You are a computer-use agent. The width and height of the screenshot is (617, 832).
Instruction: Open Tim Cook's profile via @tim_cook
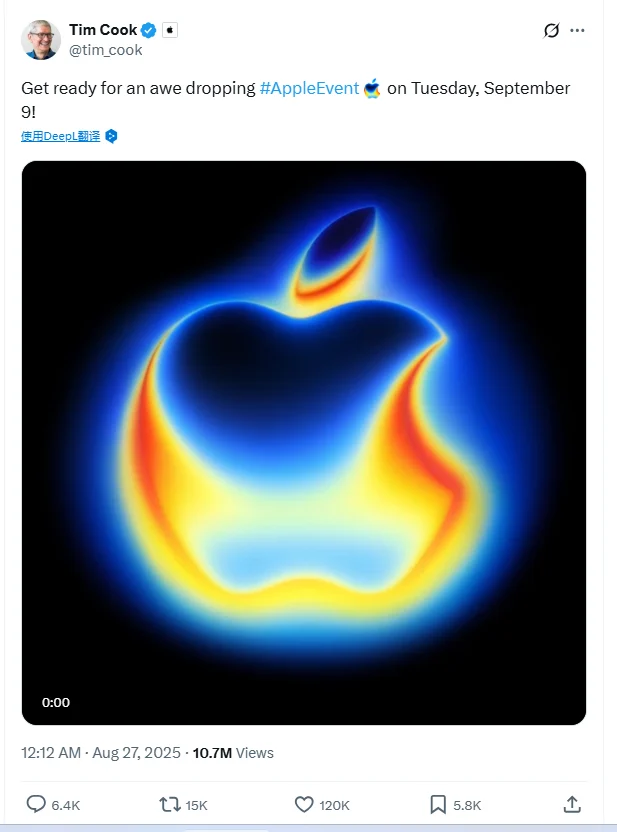(104, 50)
